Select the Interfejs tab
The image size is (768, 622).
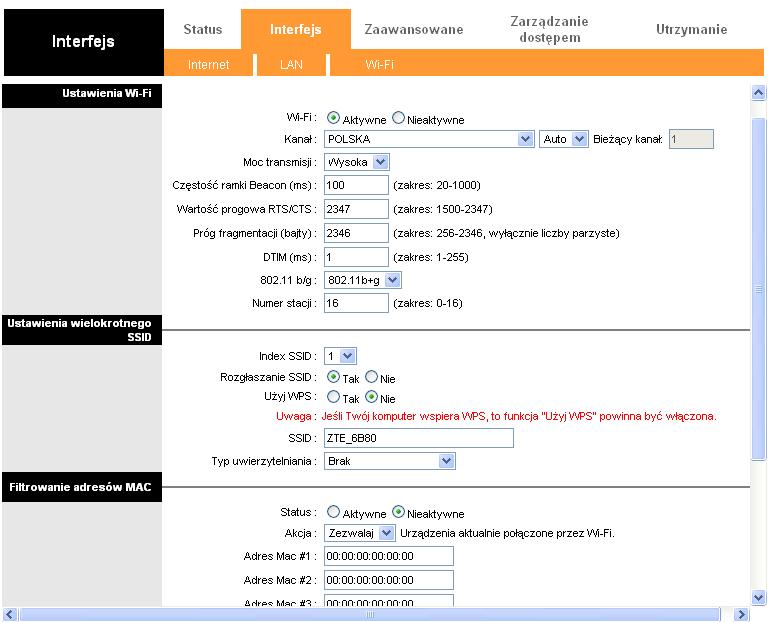(x=295, y=29)
